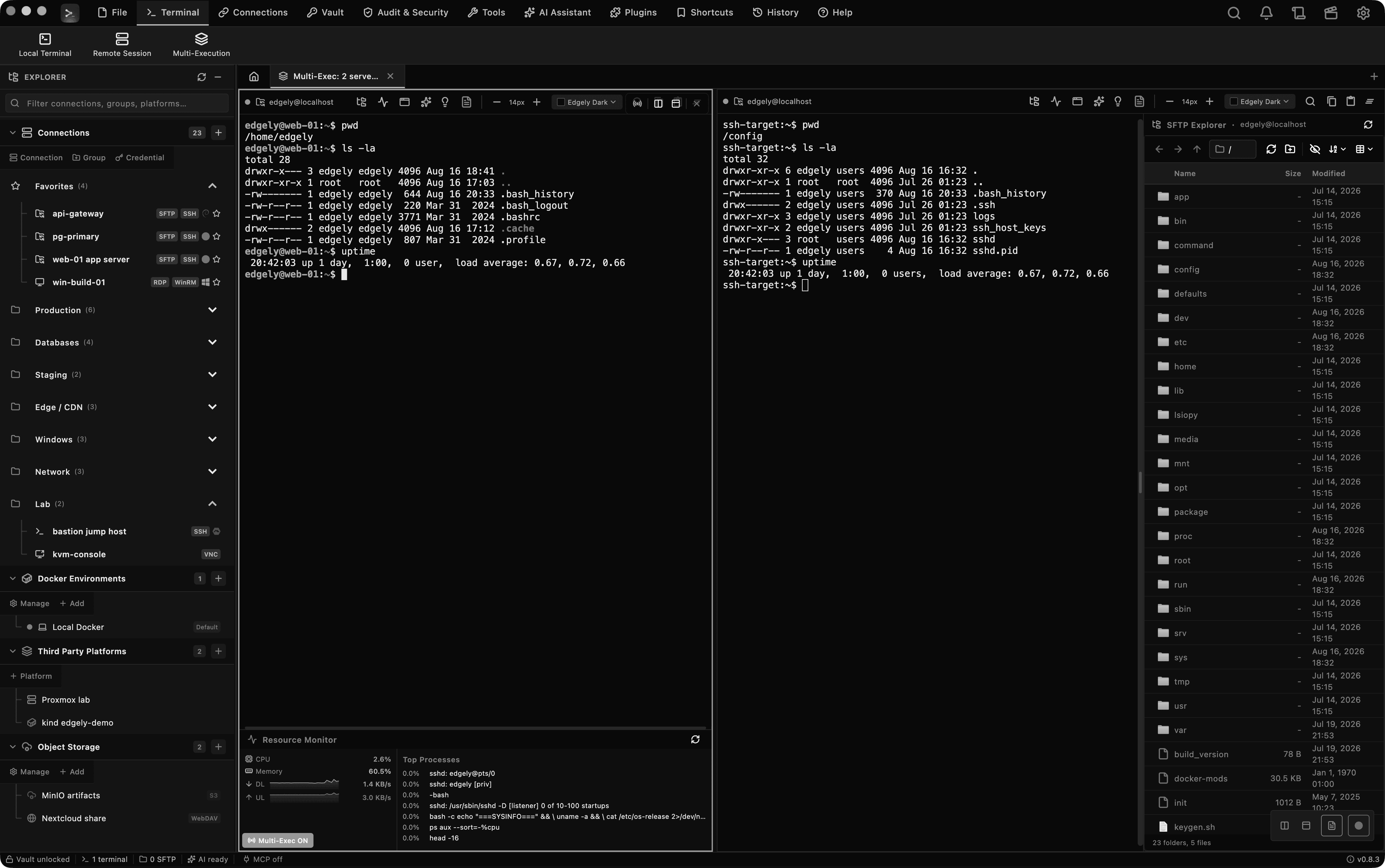Toggle Vault unlocked status
This screenshot has height=868, width=1385.
click(x=38, y=859)
